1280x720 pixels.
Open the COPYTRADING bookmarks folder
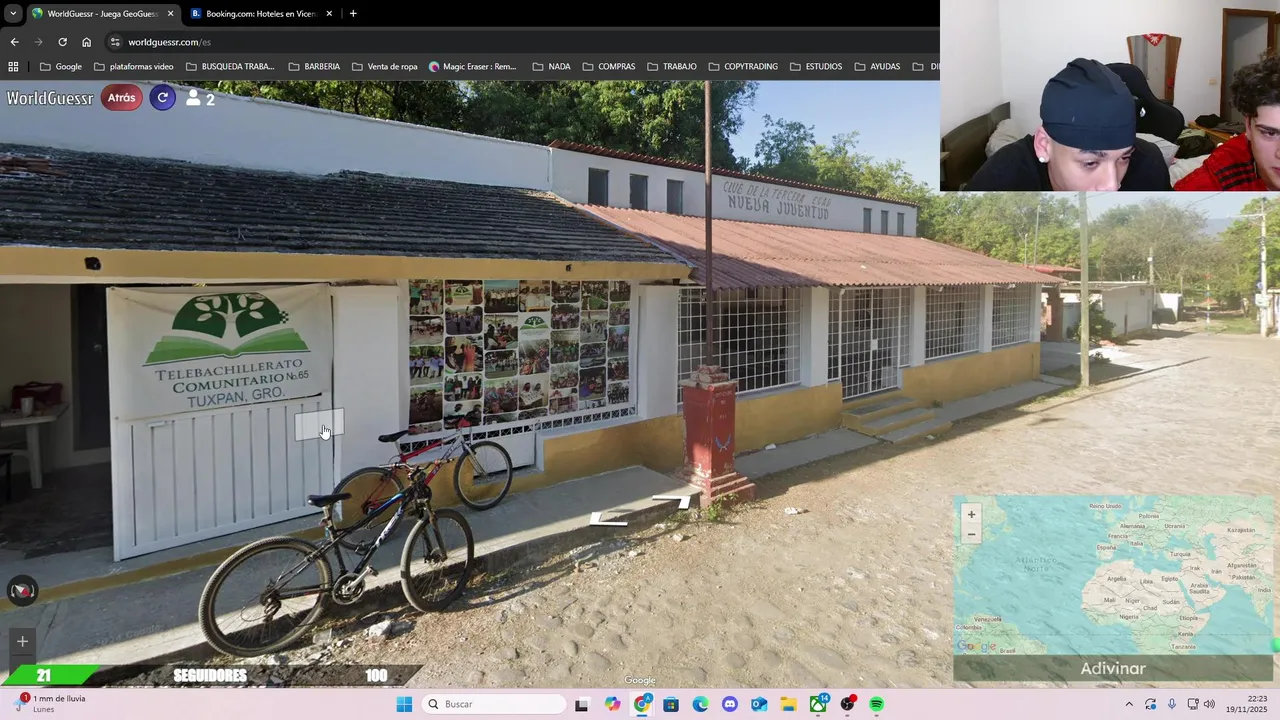[743, 67]
